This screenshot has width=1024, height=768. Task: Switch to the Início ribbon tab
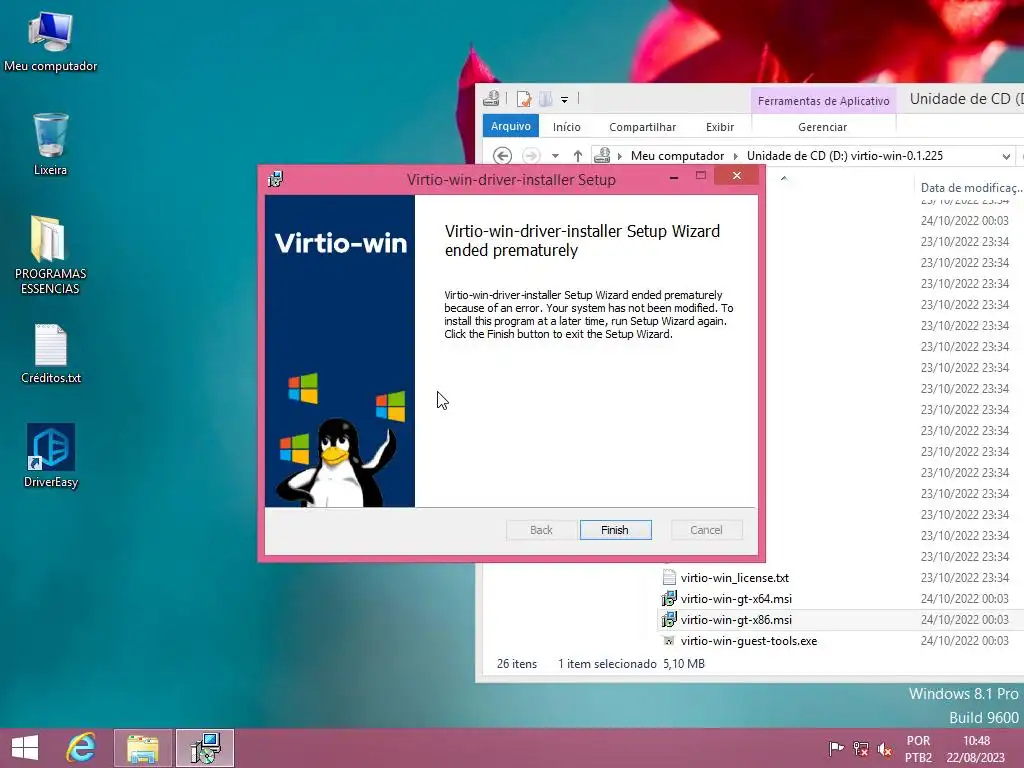tap(566, 127)
